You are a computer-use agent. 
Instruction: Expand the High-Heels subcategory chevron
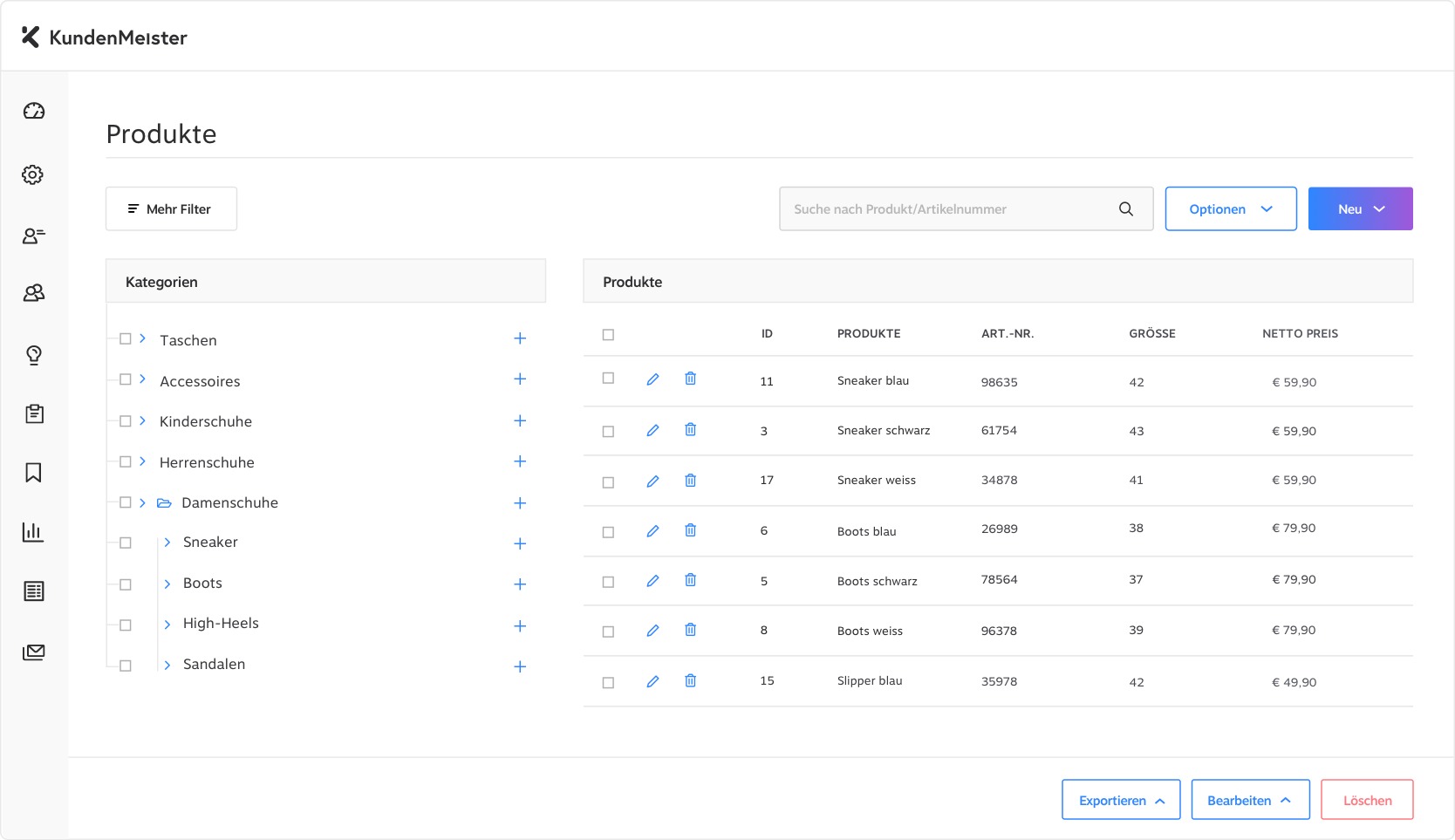pos(167,625)
